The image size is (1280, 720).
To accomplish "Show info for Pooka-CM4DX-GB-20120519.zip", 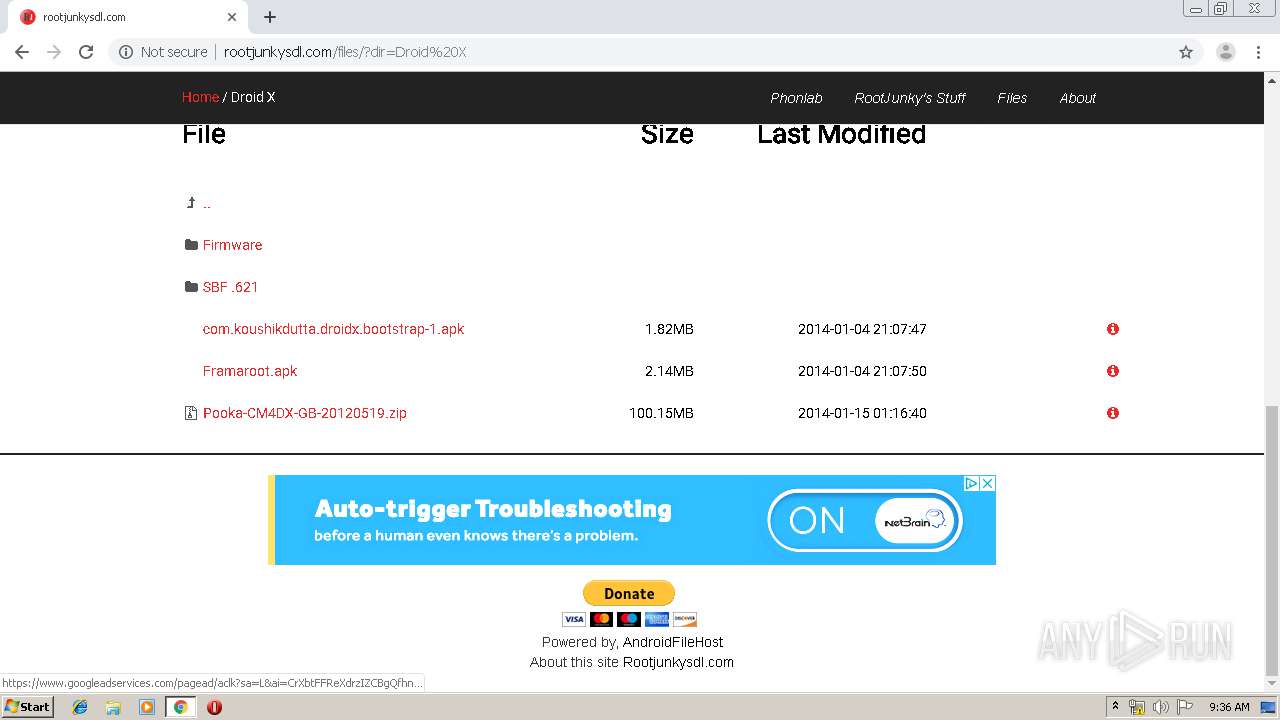I will coord(1113,413).
